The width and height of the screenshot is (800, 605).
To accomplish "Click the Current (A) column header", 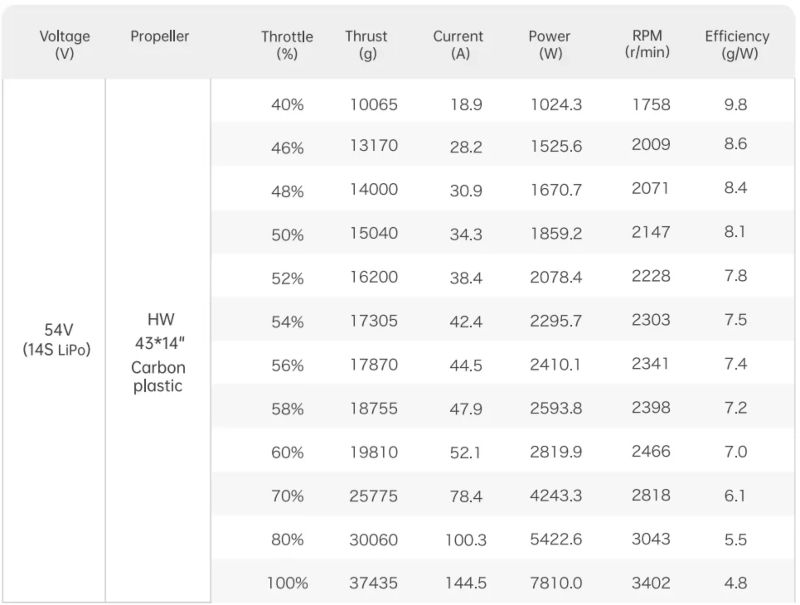I will pyautogui.click(x=459, y=45).
